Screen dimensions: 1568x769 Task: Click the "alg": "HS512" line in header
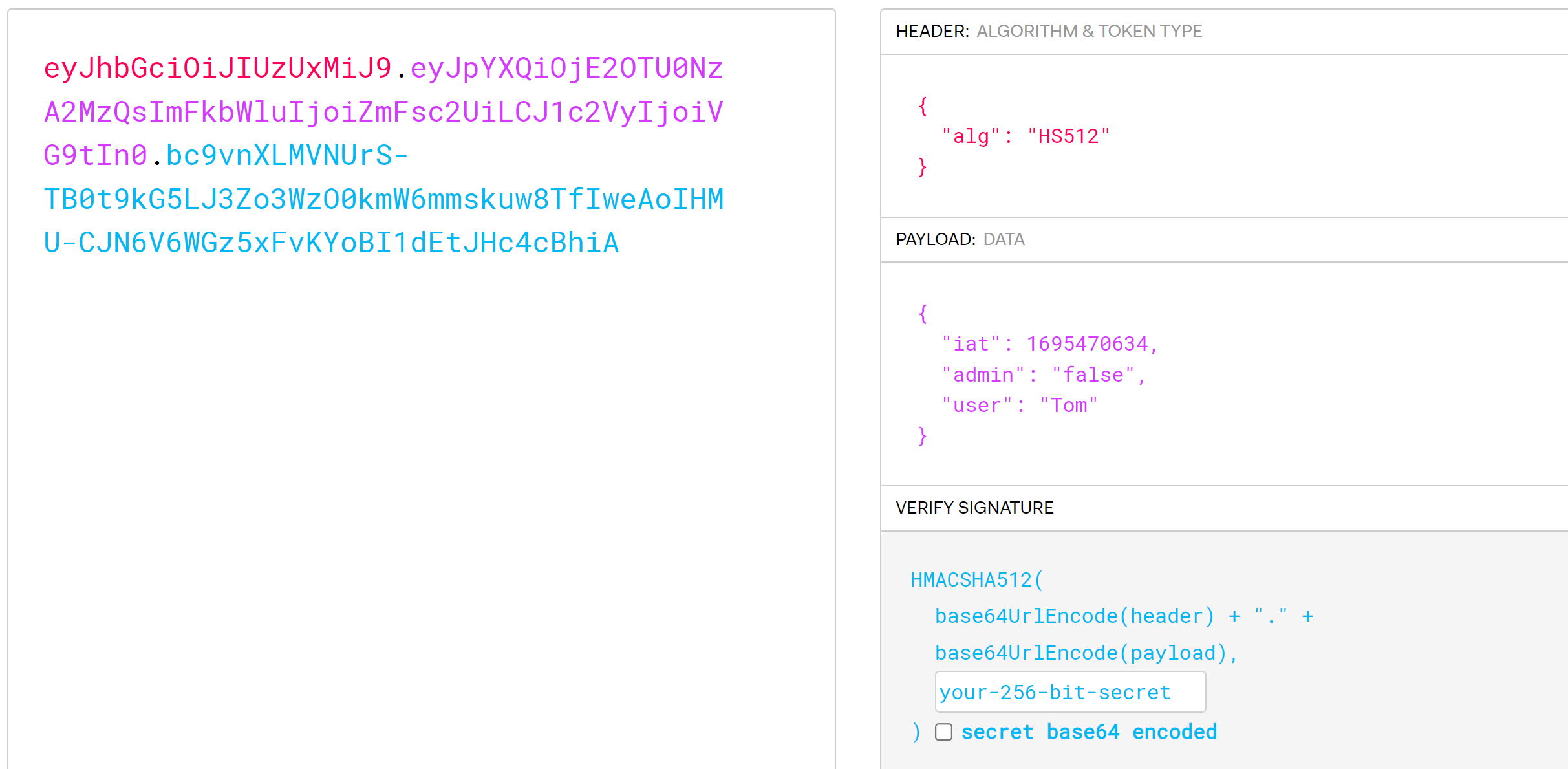(x=1026, y=136)
